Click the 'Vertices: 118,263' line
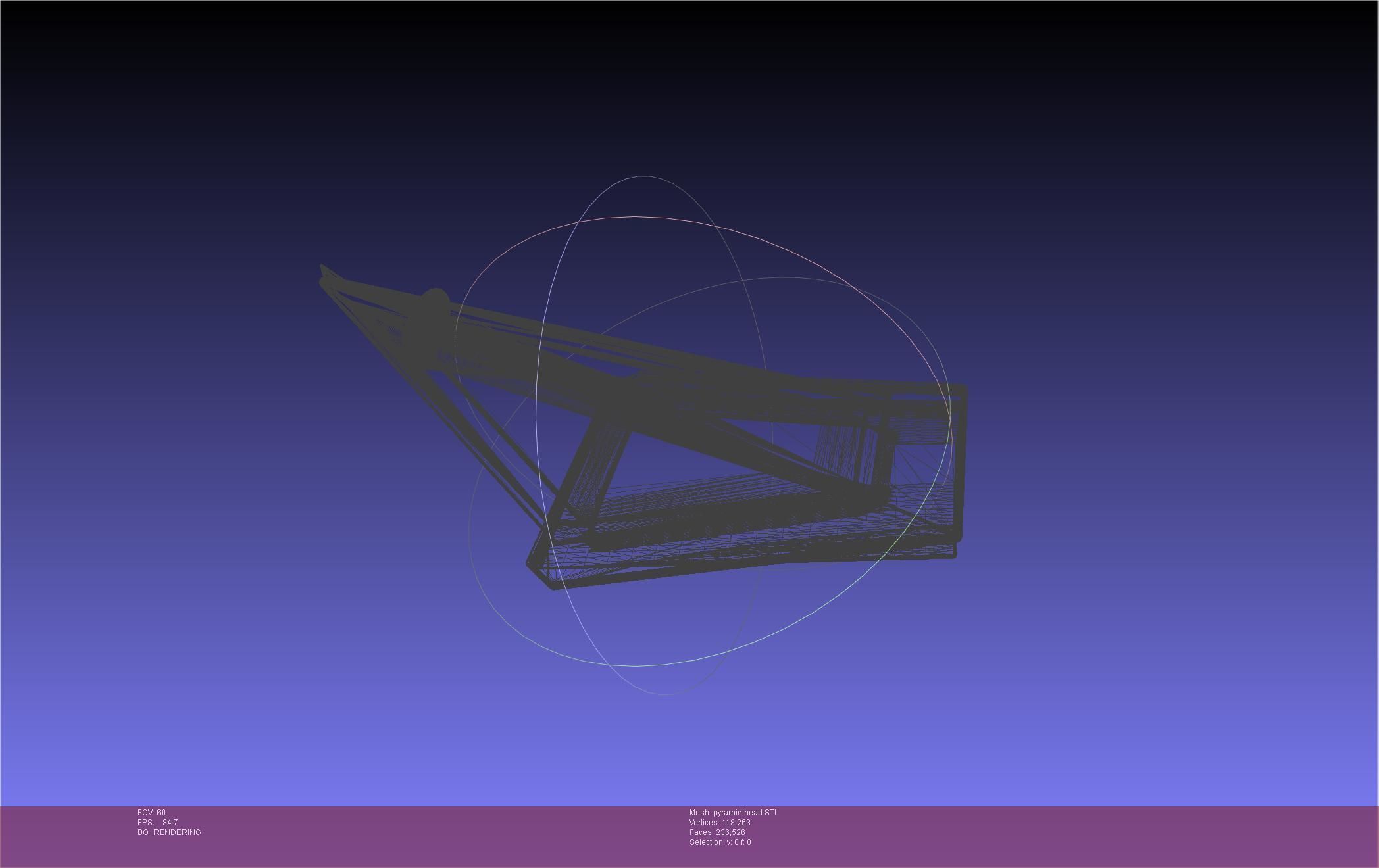 720,823
